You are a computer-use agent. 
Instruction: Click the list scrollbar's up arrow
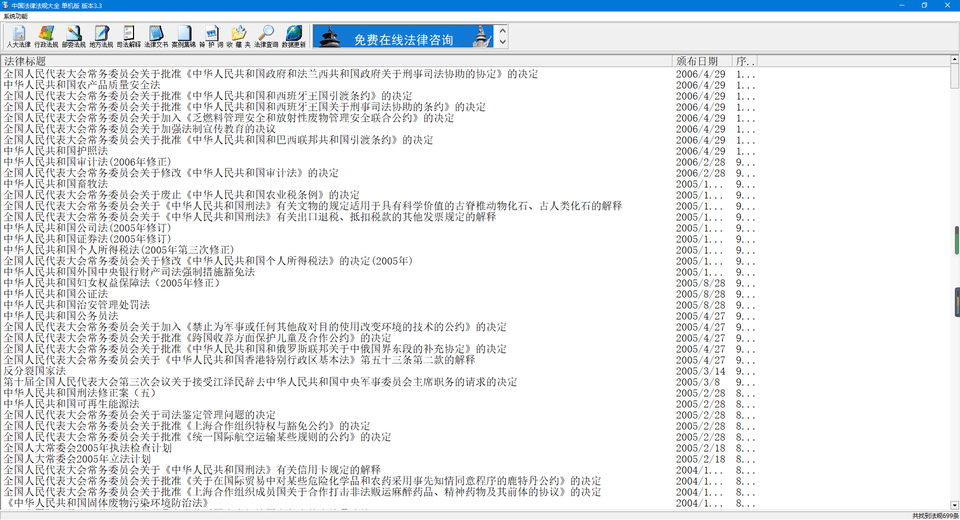coord(954,62)
